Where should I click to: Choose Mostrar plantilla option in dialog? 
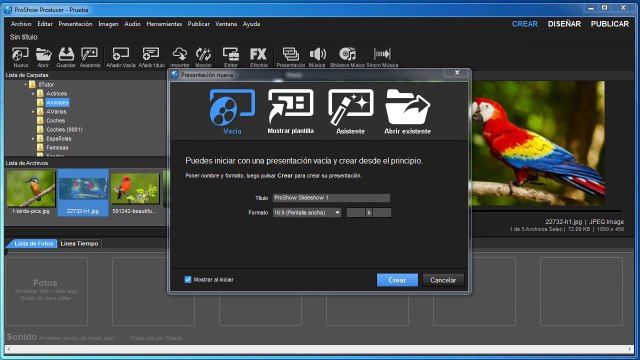click(x=291, y=112)
